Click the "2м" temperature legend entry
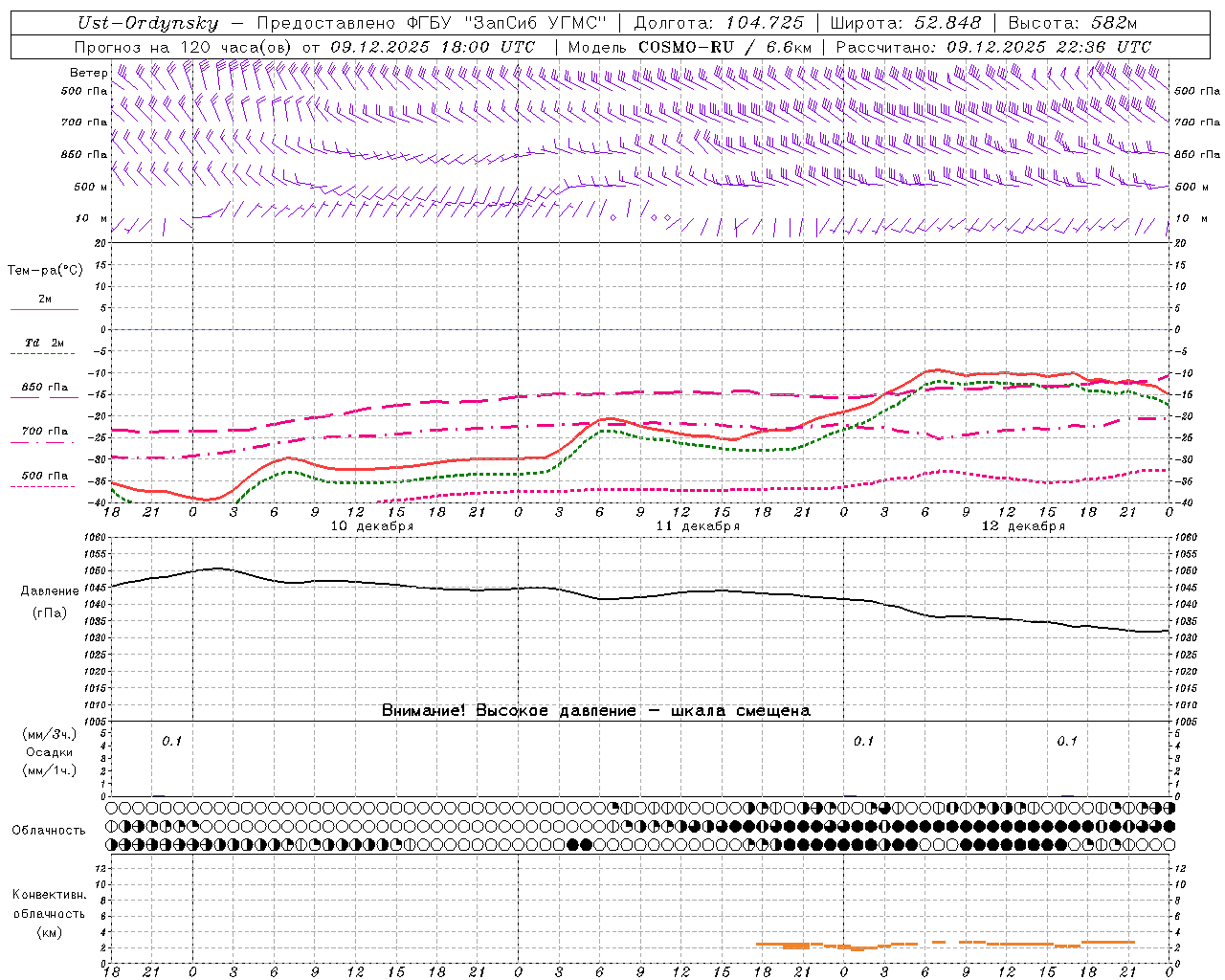 (x=45, y=300)
